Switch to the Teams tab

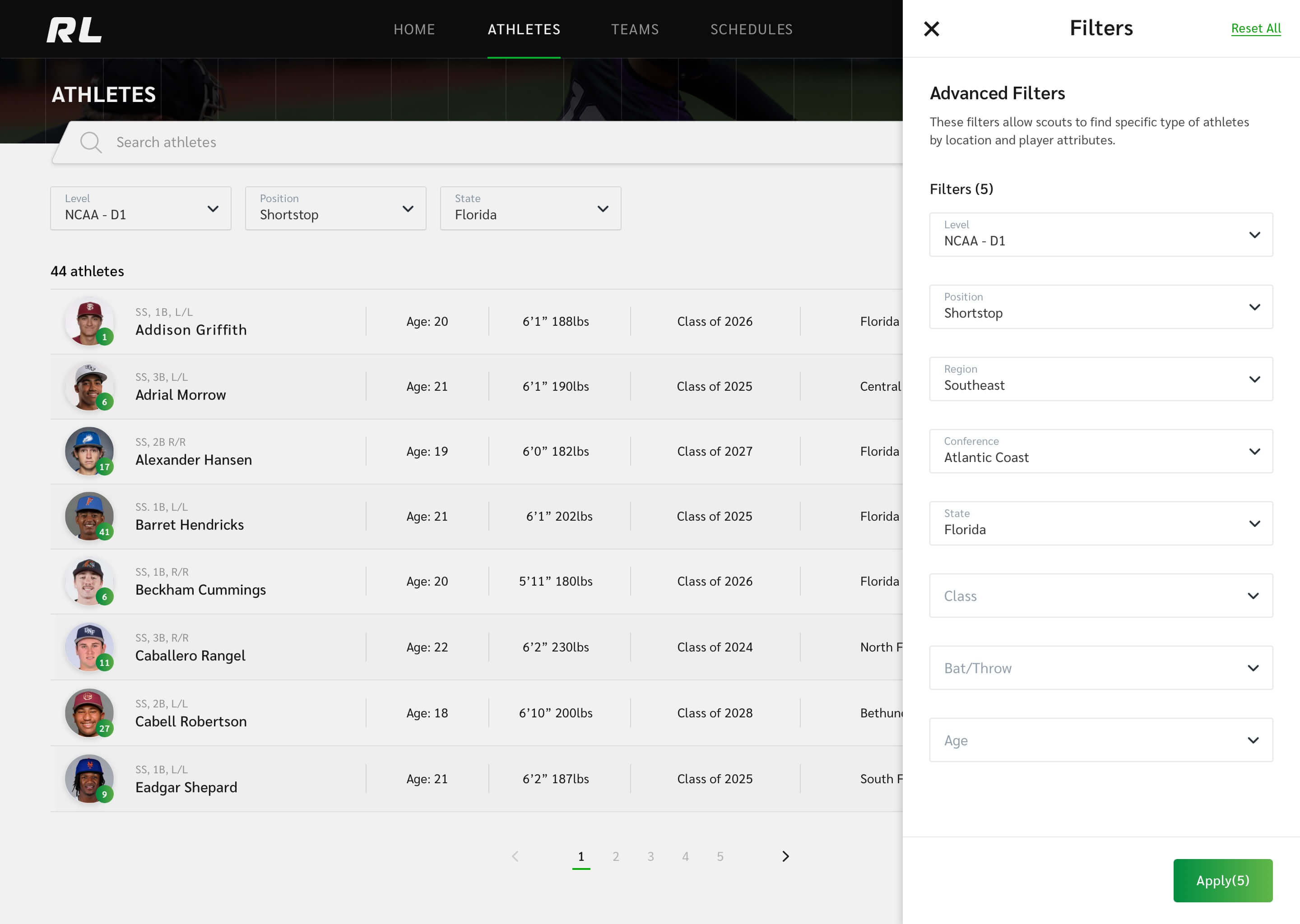[635, 30]
